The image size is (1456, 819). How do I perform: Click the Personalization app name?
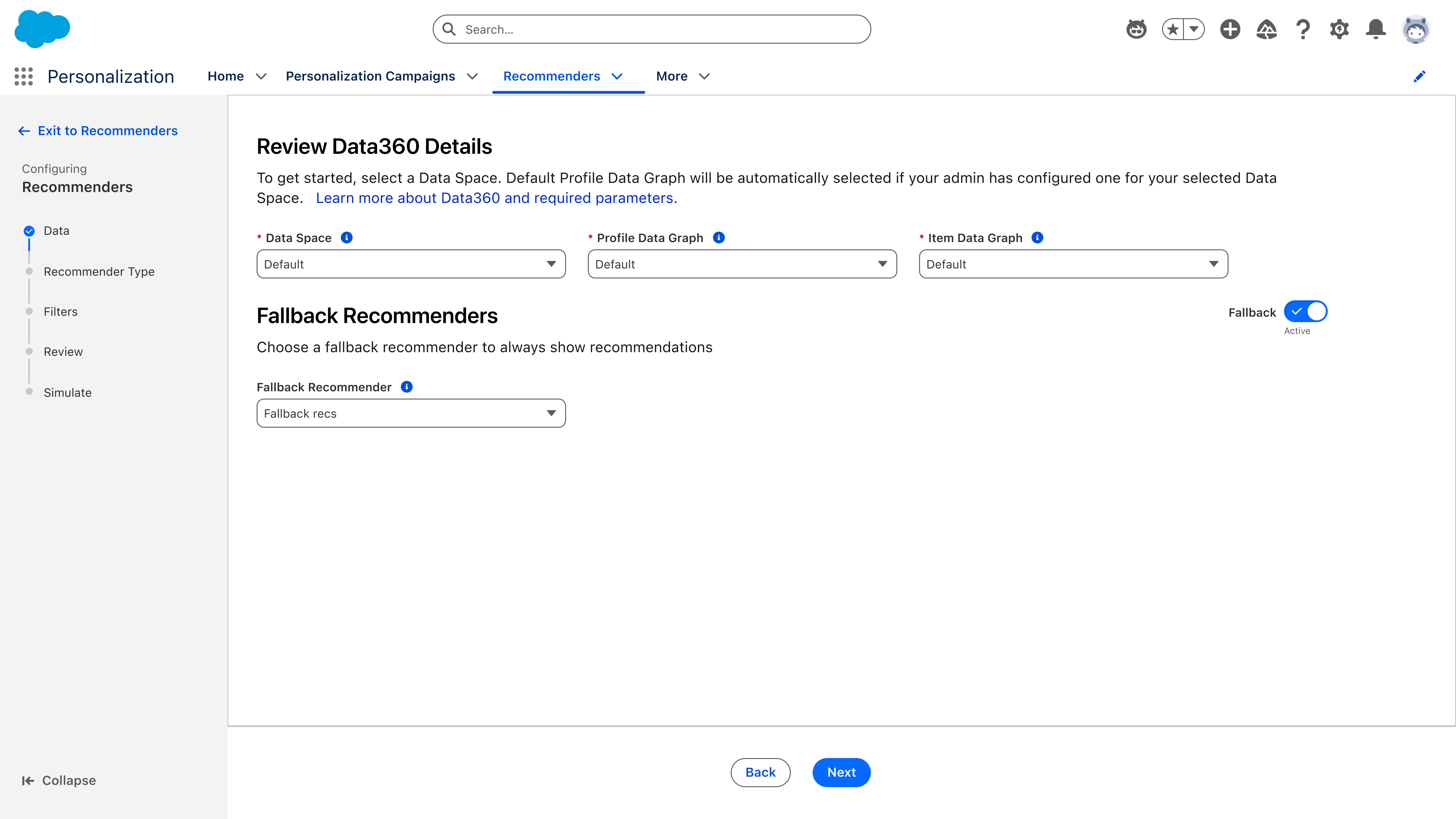click(x=111, y=76)
